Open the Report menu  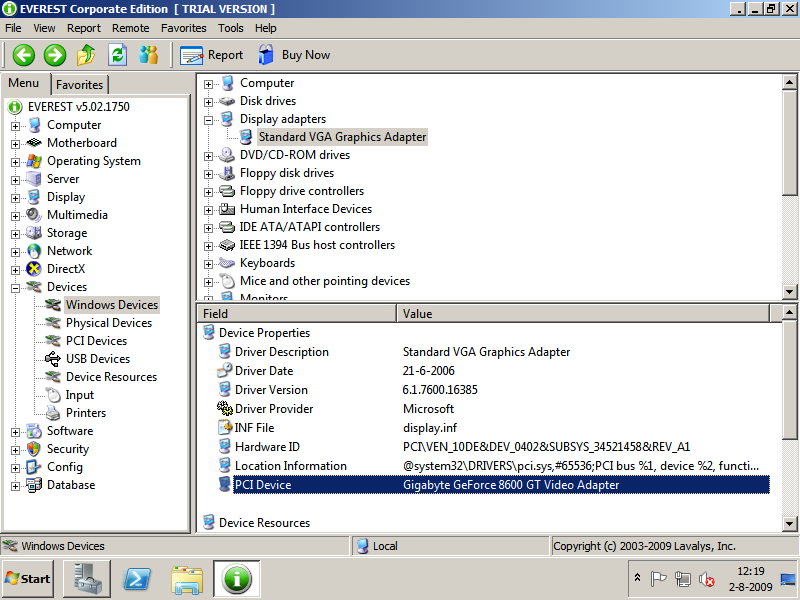point(84,28)
